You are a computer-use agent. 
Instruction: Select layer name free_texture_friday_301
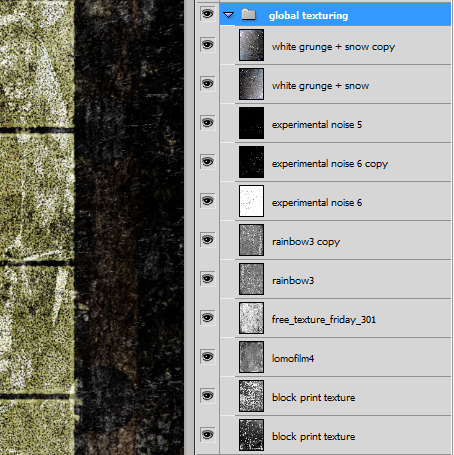click(324, 320)
